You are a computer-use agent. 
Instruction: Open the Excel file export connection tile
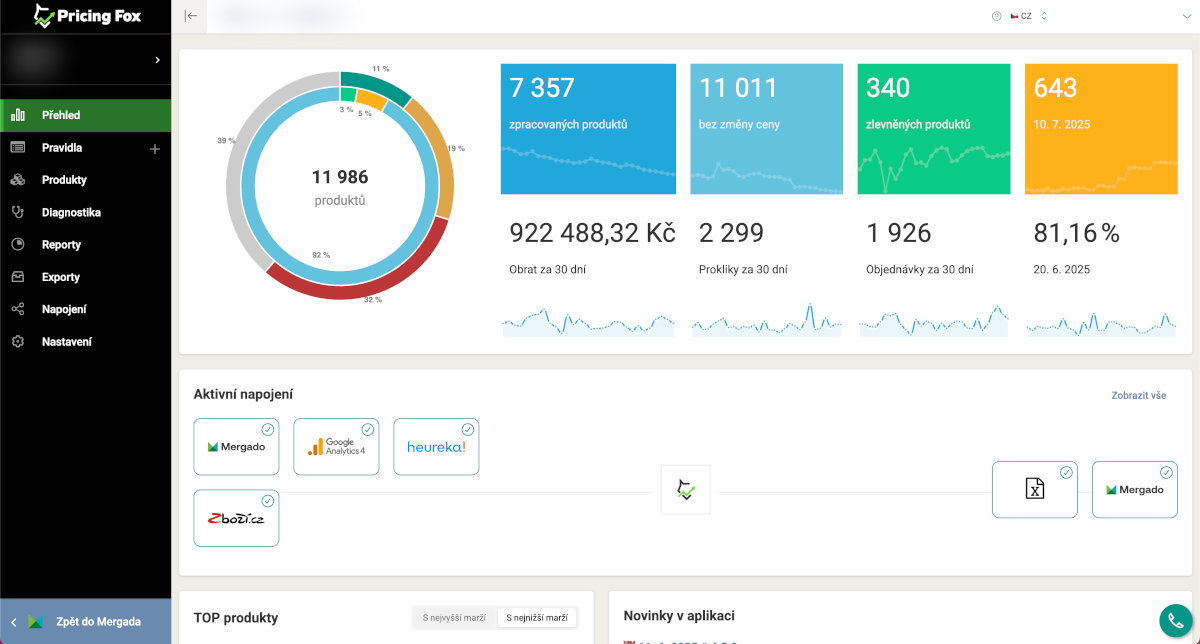click(1034, 489)
